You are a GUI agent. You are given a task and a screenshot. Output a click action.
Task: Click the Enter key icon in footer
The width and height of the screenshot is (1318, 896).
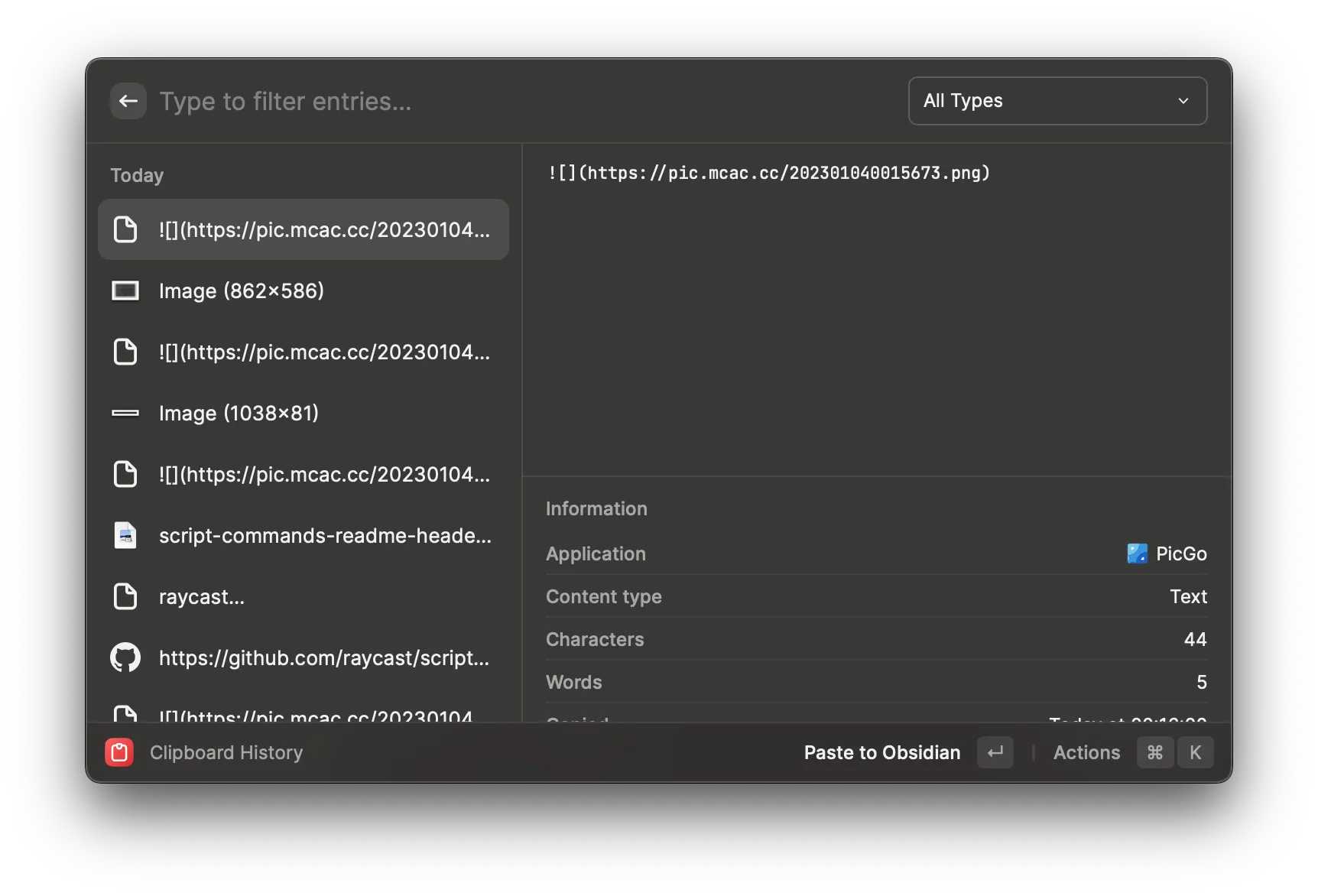click(x=995, y=752)
